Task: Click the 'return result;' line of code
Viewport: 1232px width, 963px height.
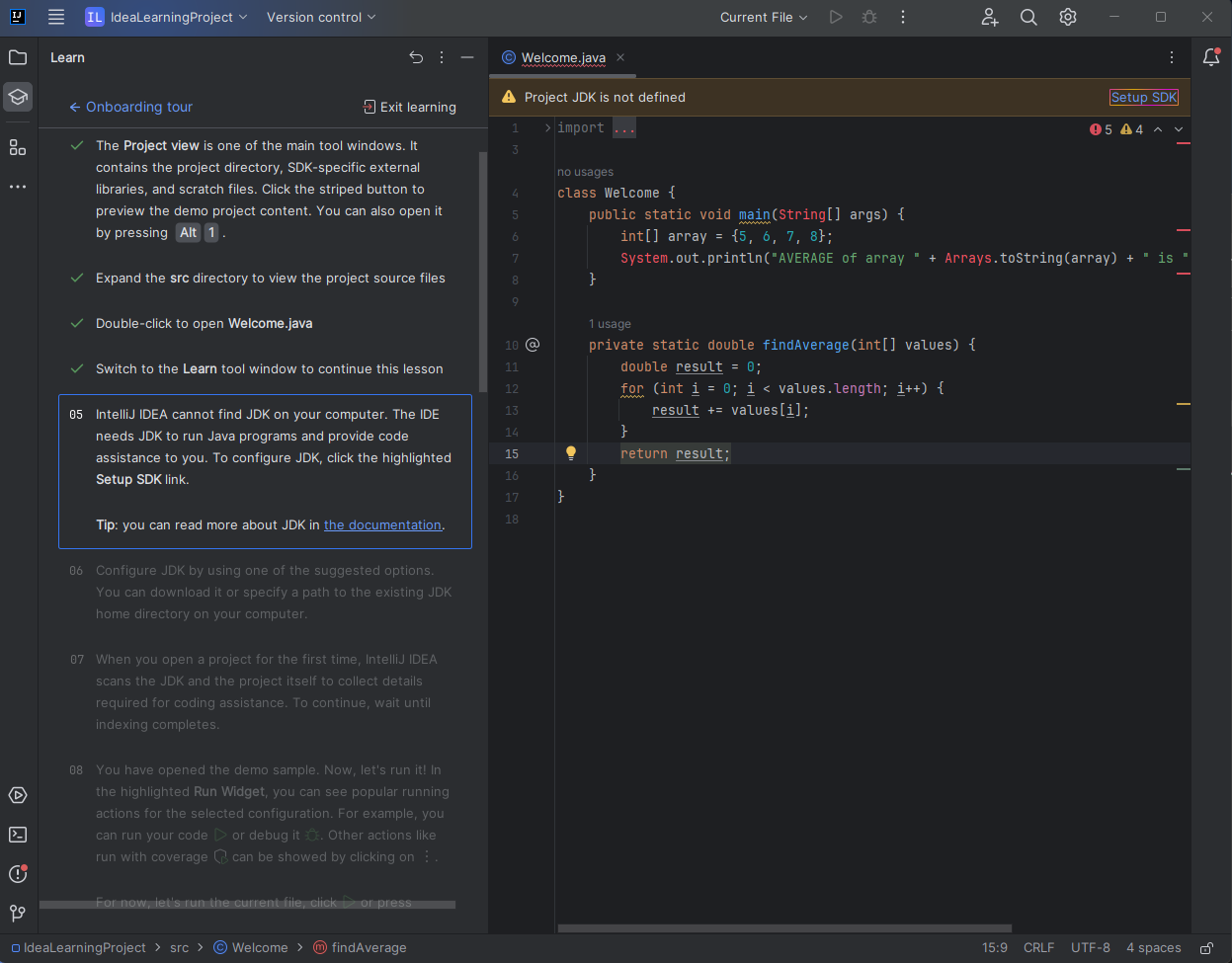Action: coord(676,454)
